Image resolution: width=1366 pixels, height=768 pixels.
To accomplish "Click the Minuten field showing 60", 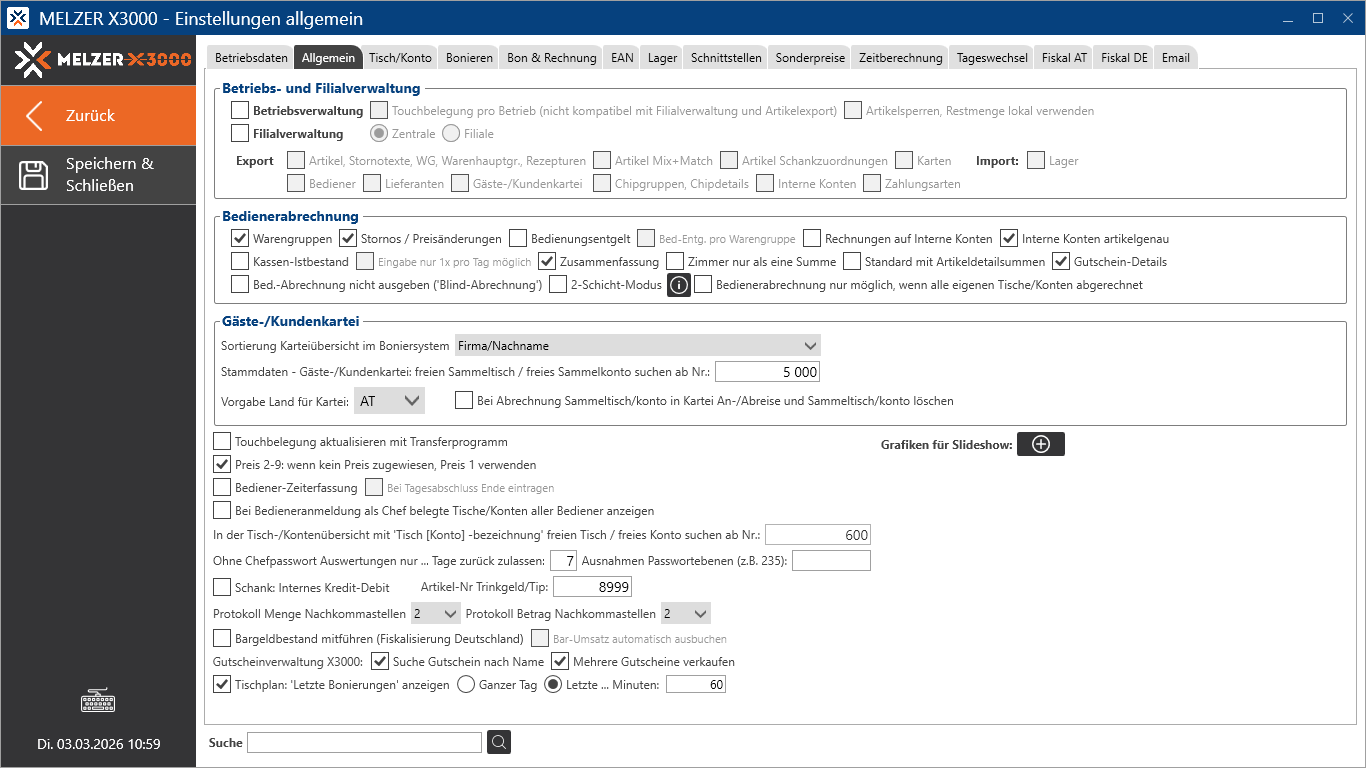I will point(696,685).
